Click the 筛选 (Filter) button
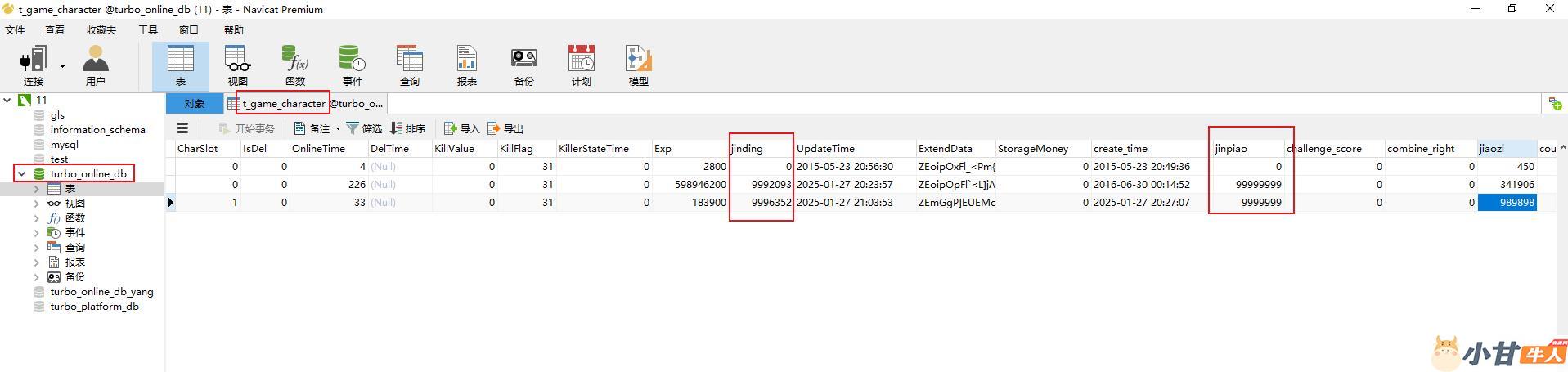The width and height of the screenshot is (1568, 372). (x=364, y=129)
